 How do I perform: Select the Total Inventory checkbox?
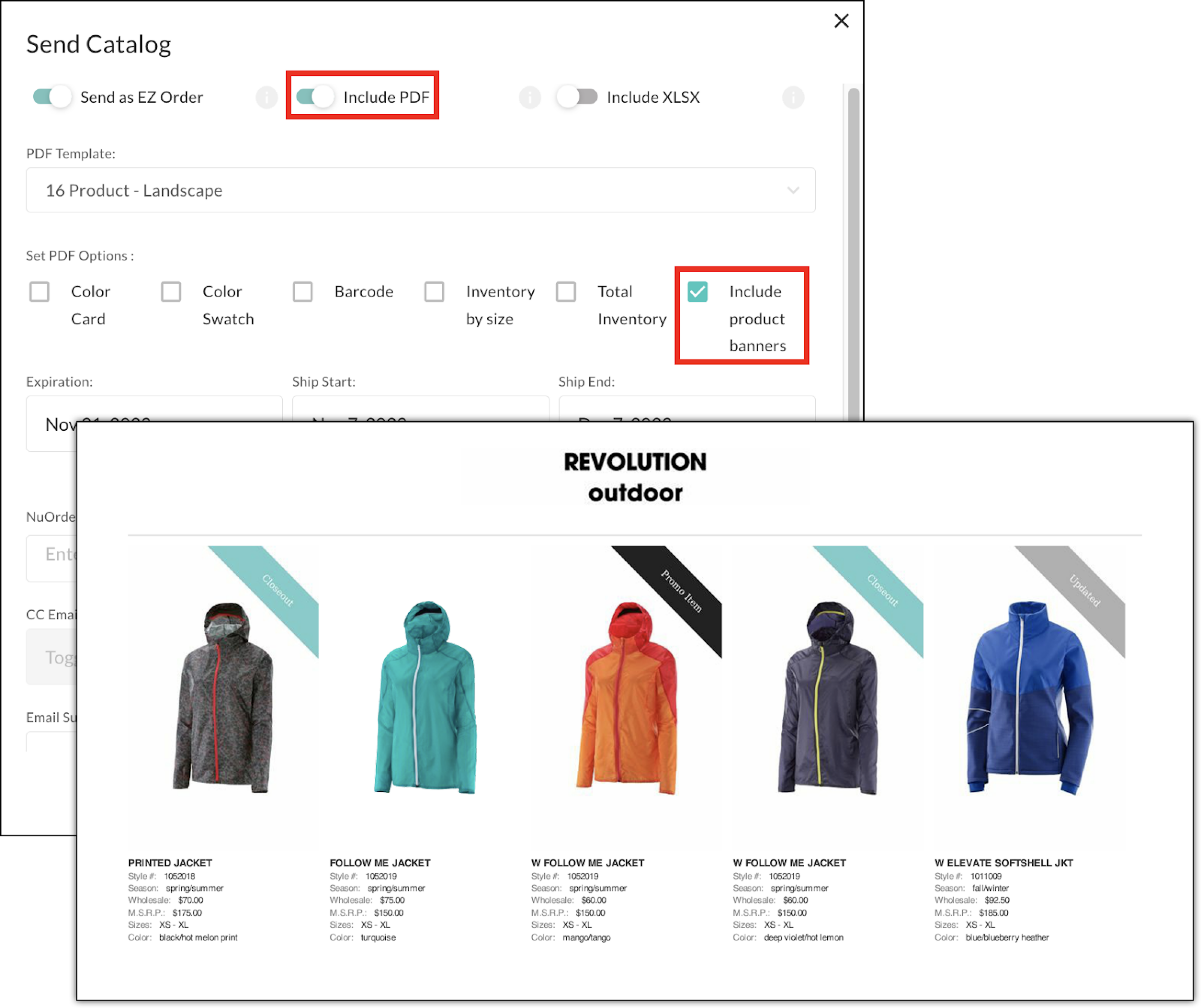tap(566, 292)
